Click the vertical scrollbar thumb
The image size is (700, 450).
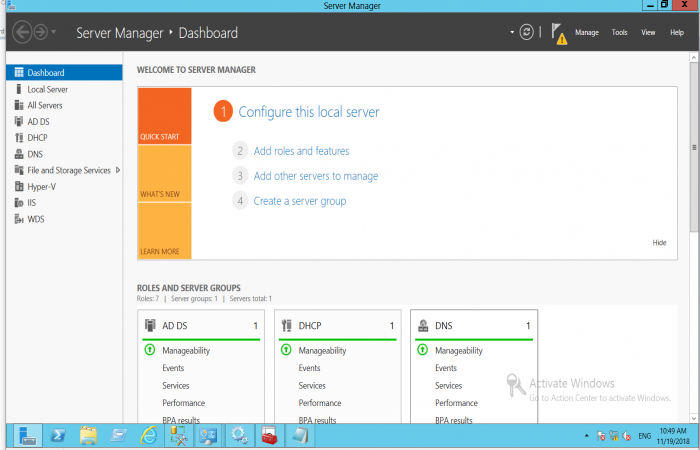(x=694, y=147)
